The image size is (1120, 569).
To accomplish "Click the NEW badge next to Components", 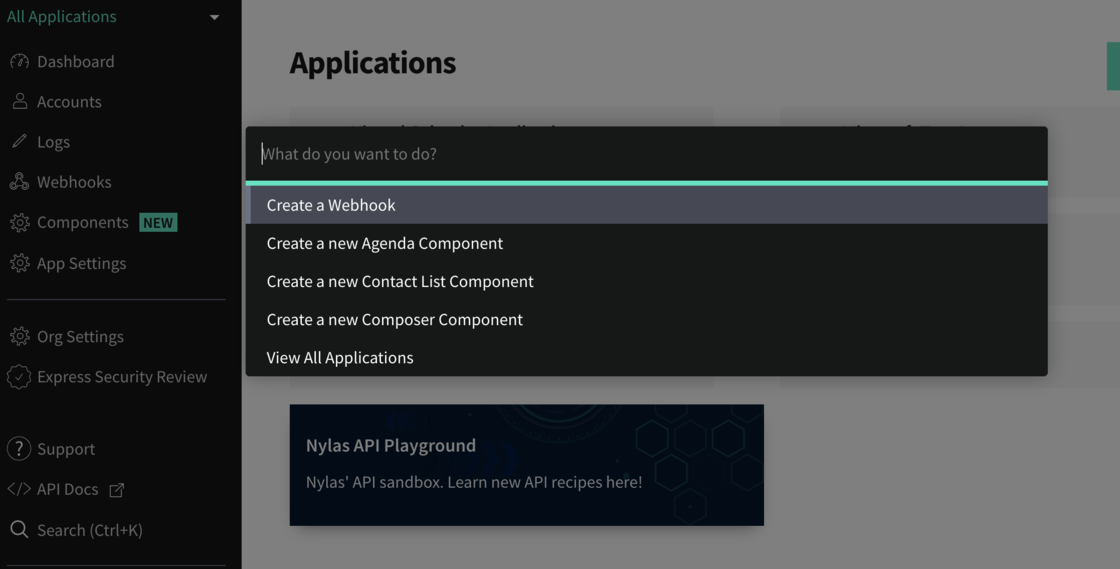I will [158, 223].
